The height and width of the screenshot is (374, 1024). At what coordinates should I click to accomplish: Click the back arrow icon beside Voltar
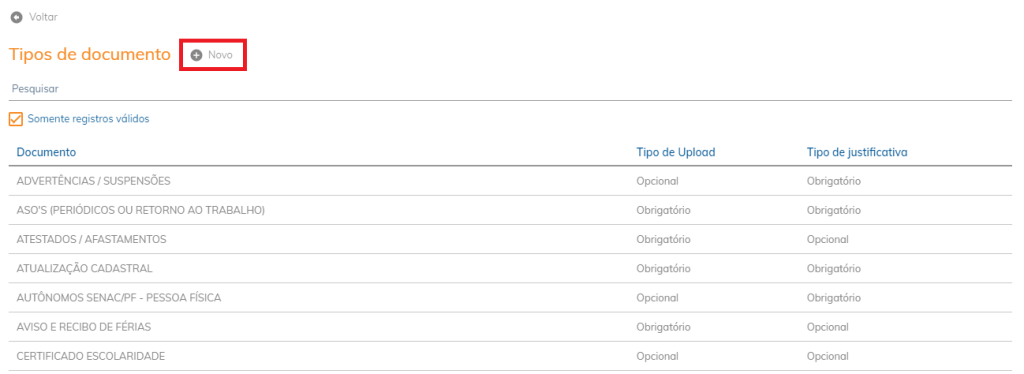[16, 17]
